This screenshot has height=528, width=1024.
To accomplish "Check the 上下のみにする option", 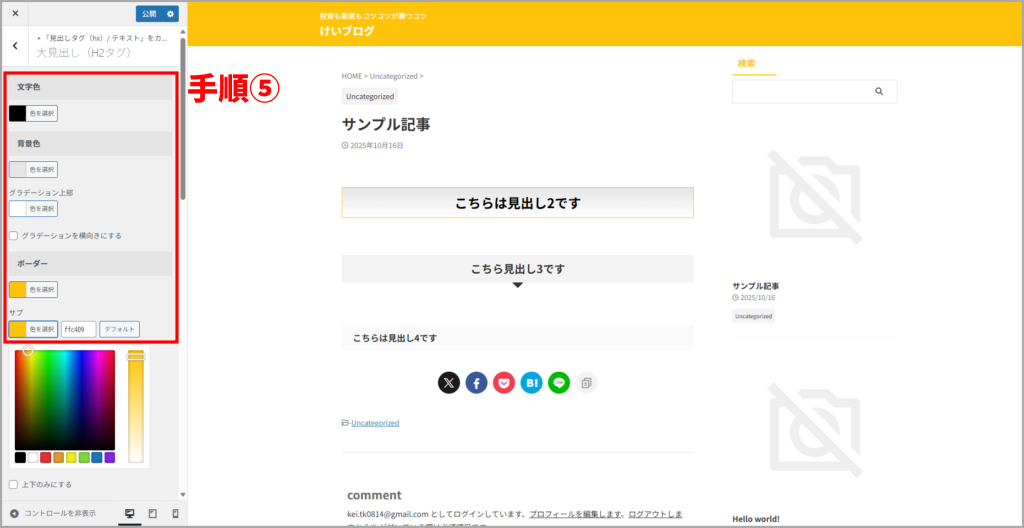I will click(x=14, y=485).
